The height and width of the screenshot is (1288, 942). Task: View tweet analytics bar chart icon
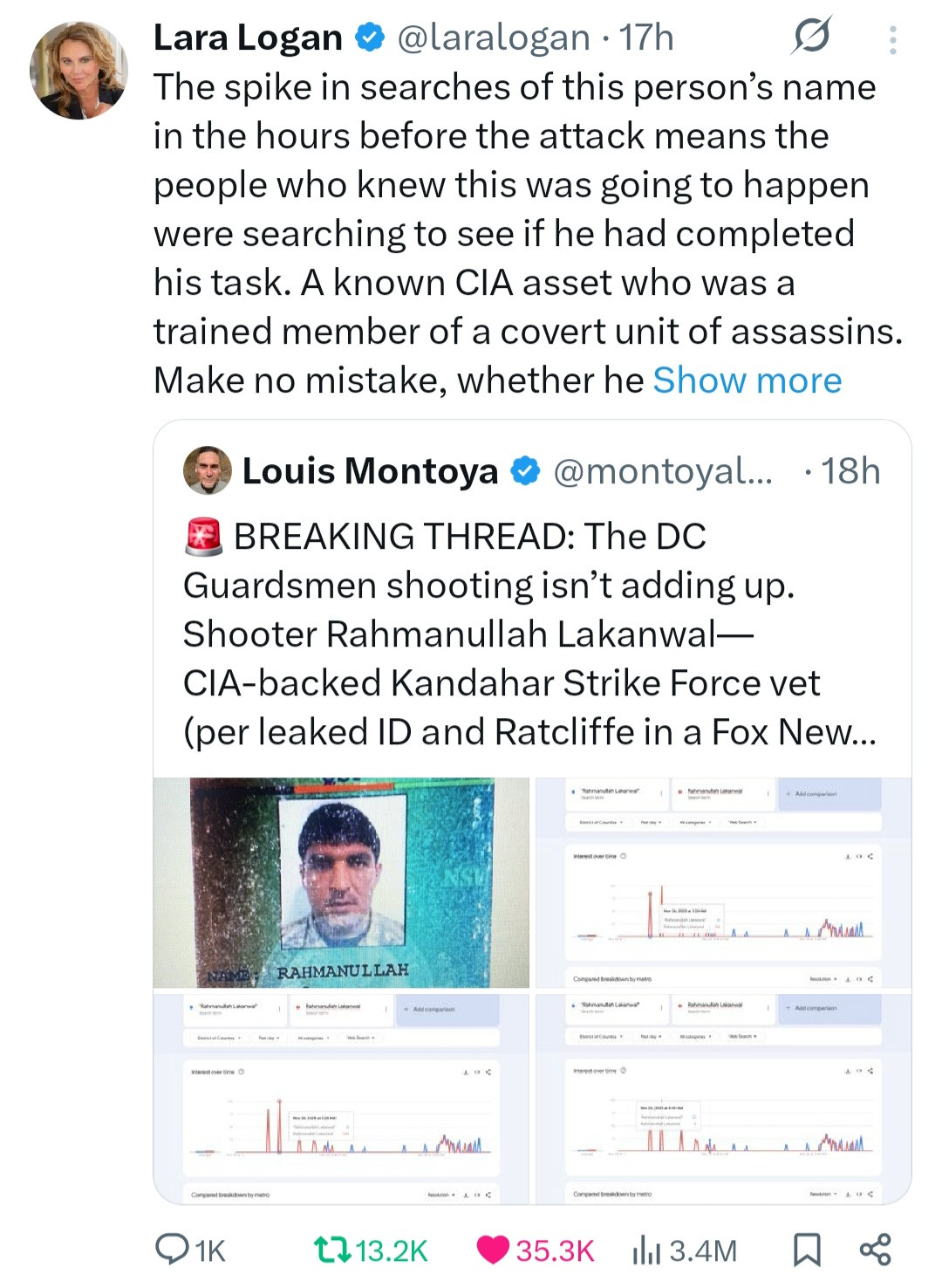pos(645,1250)
